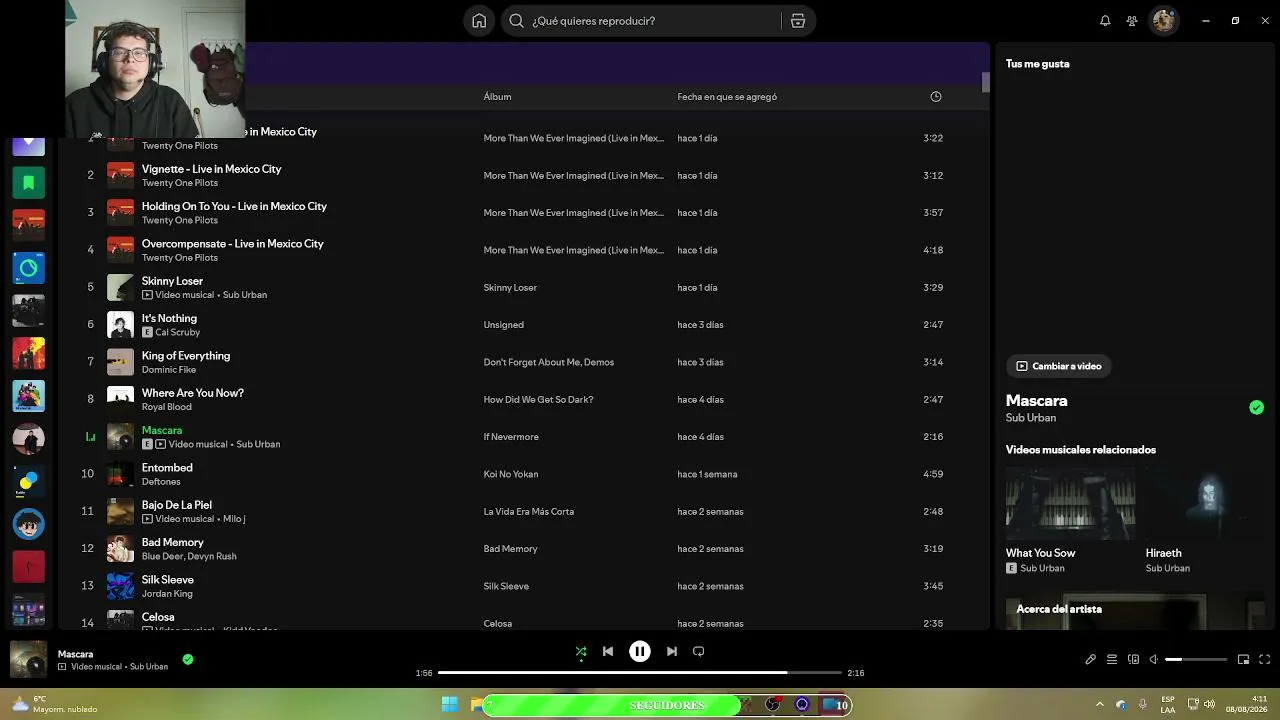The image size is (1280, 720).
Task: Select the 'Silk Sleeve' track title
Action: [x=168, y=580]
